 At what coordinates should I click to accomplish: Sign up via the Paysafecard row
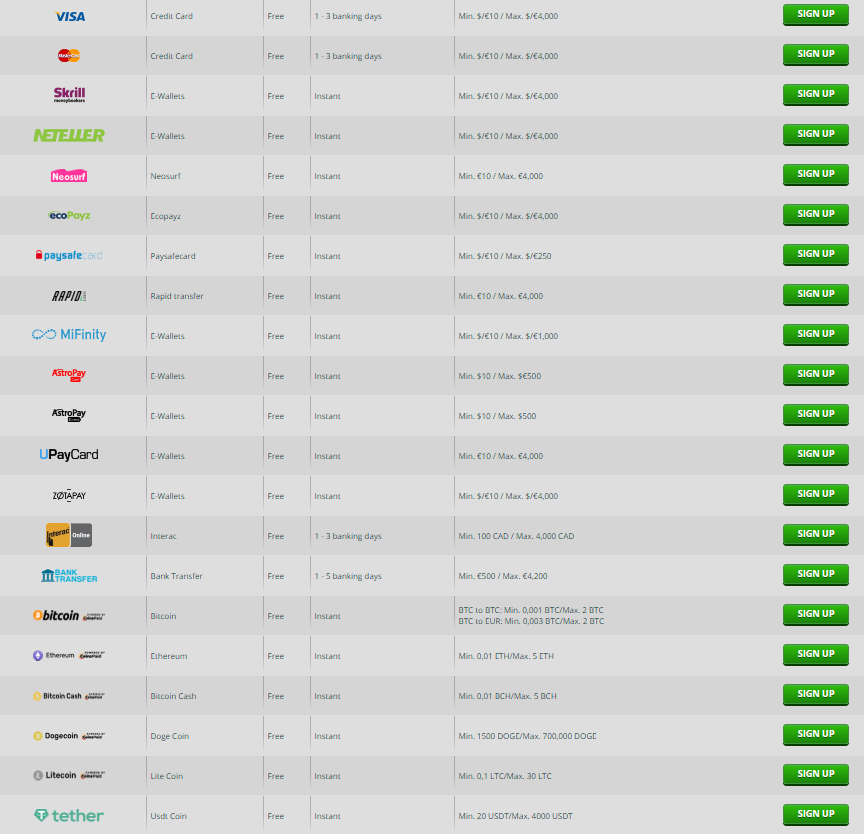[816, 254]
